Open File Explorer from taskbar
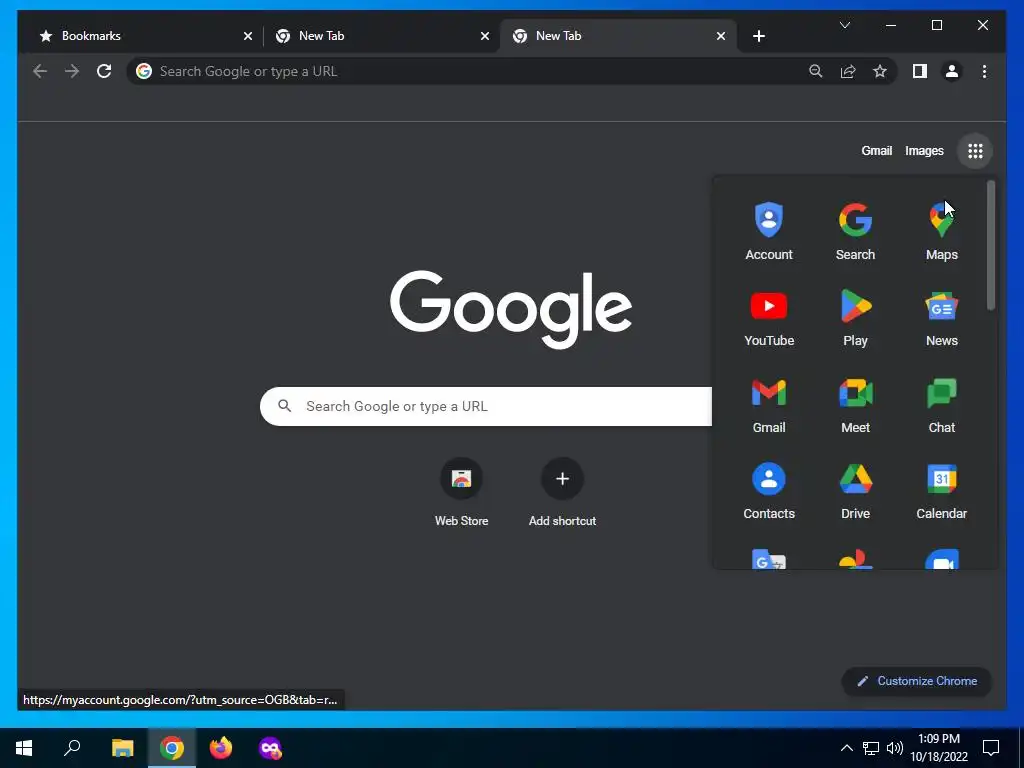 coord(122,748)
